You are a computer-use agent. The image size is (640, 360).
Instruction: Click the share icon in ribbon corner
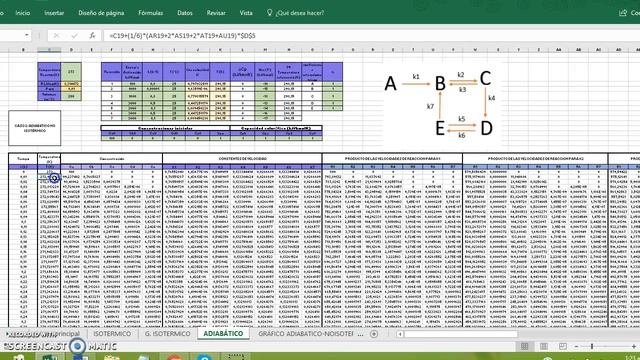click(x=623, y=13)
